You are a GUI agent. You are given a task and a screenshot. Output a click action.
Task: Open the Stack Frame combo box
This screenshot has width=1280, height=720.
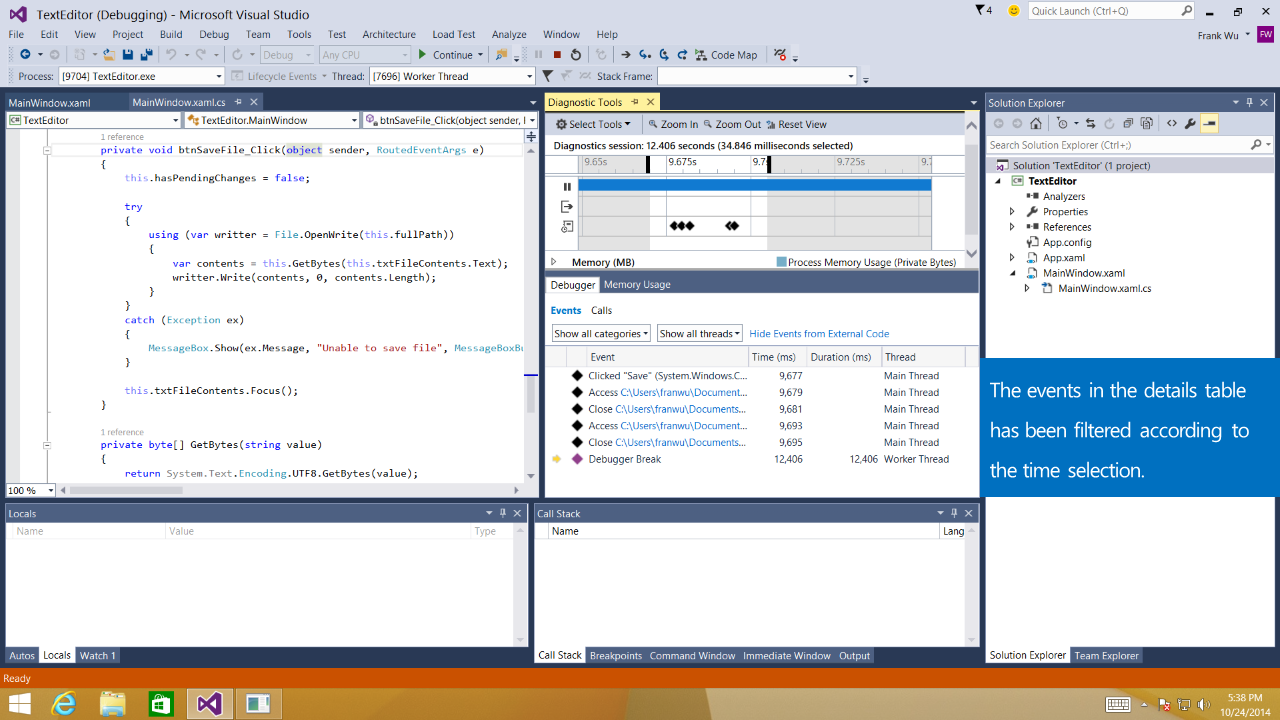click(757, 76)
